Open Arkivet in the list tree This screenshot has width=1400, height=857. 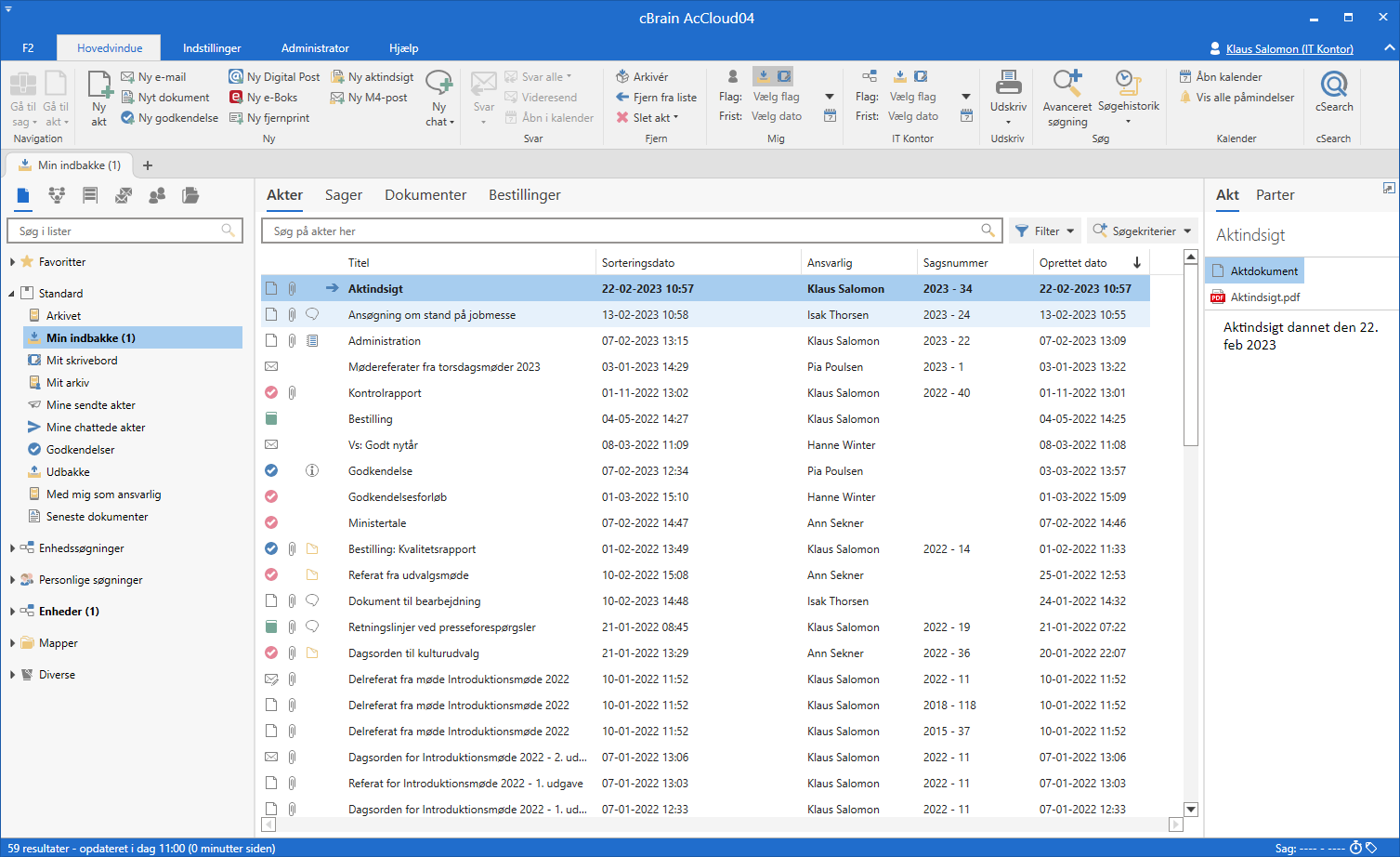63,316
